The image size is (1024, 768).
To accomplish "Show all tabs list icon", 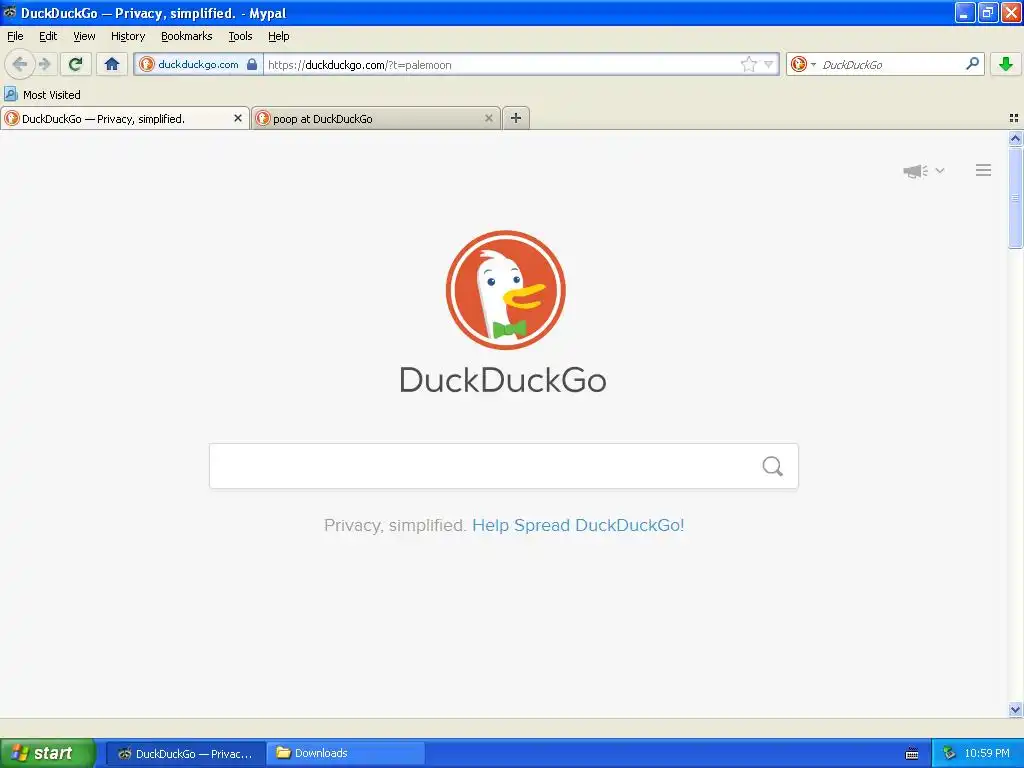I will click(x=1014, y=118).
